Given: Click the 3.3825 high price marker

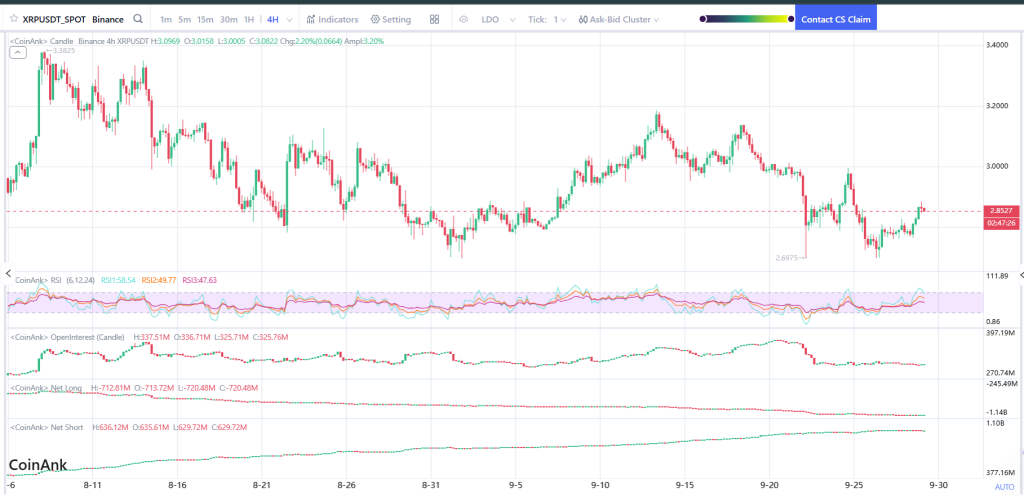Looking at the screenshot, I should click(x=61, y=50).
